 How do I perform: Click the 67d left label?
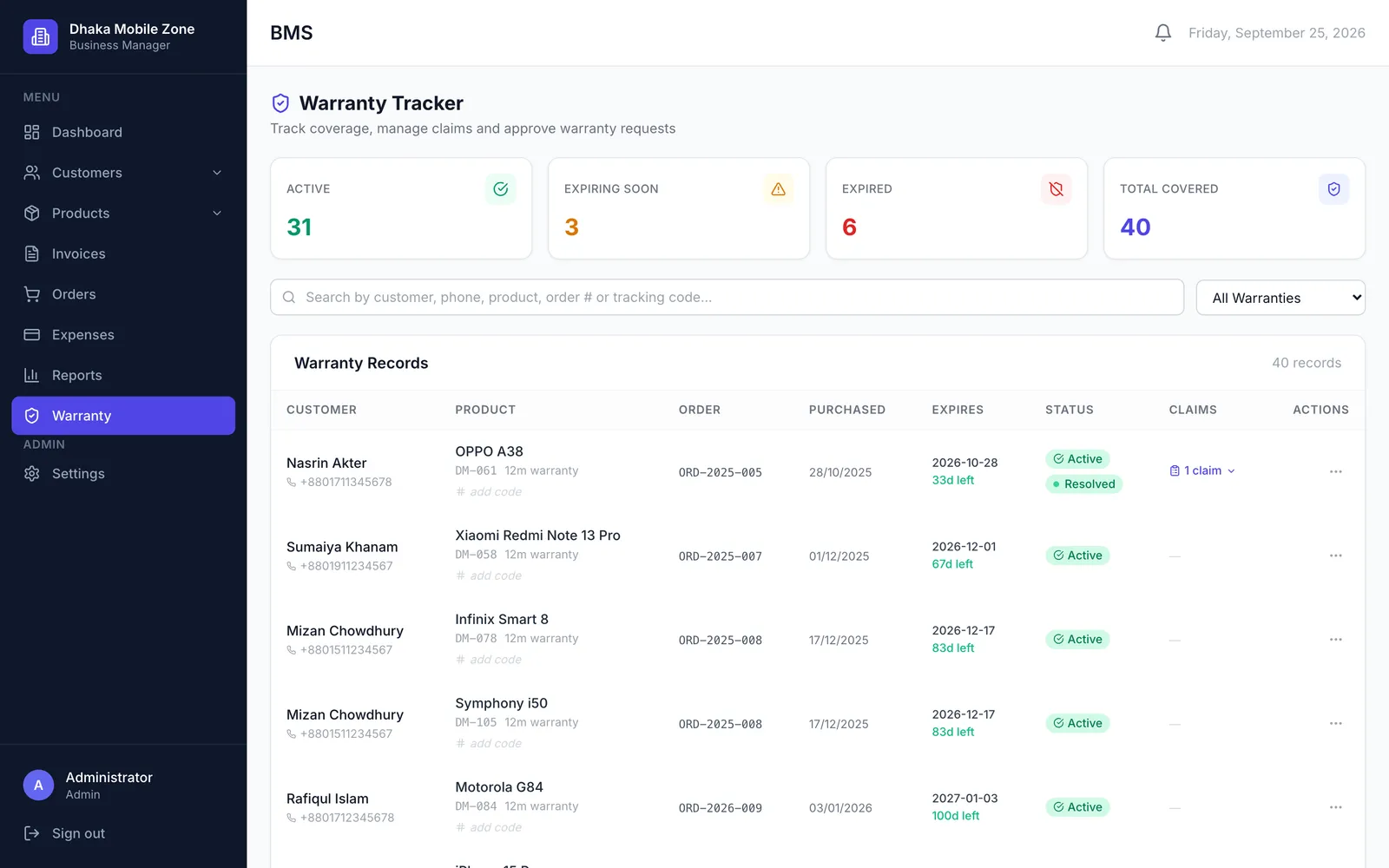tap(952, 564)
